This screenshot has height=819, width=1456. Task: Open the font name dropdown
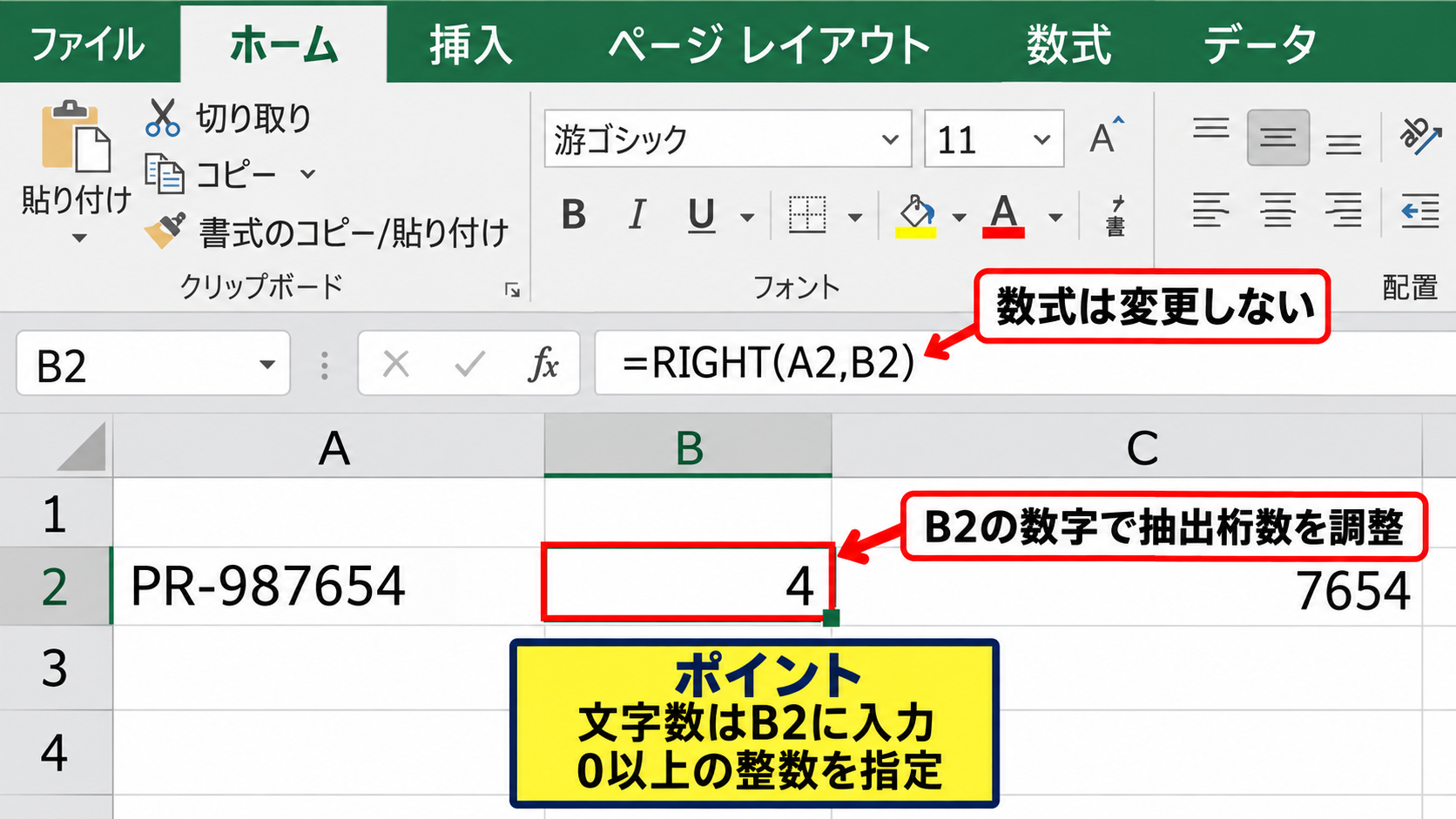pyautogui.click(x=889, y=139)
